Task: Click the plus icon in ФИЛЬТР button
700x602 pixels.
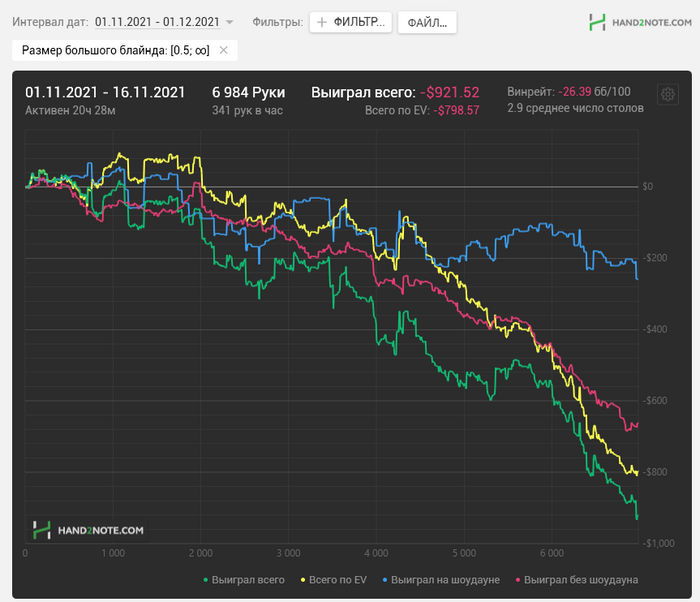Action: tap(321, 22)
